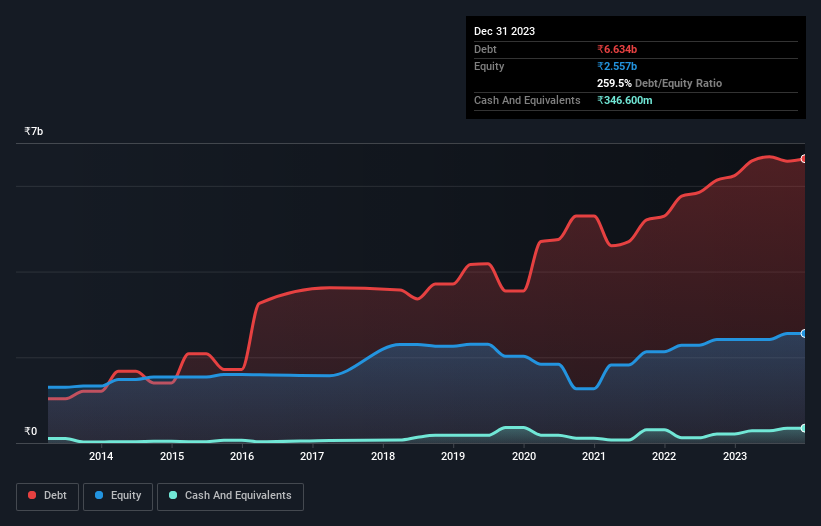Screen dimensions: 821x526
Task: Click the ₹7b y-axis label
Action: [x=34, y=131]
